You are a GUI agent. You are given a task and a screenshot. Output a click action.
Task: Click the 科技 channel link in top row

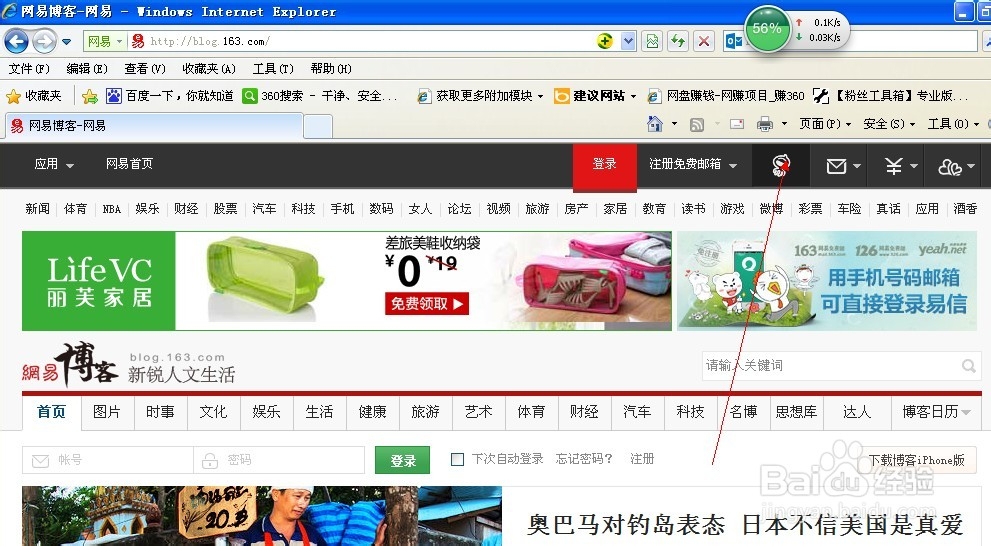pos(303,209)
